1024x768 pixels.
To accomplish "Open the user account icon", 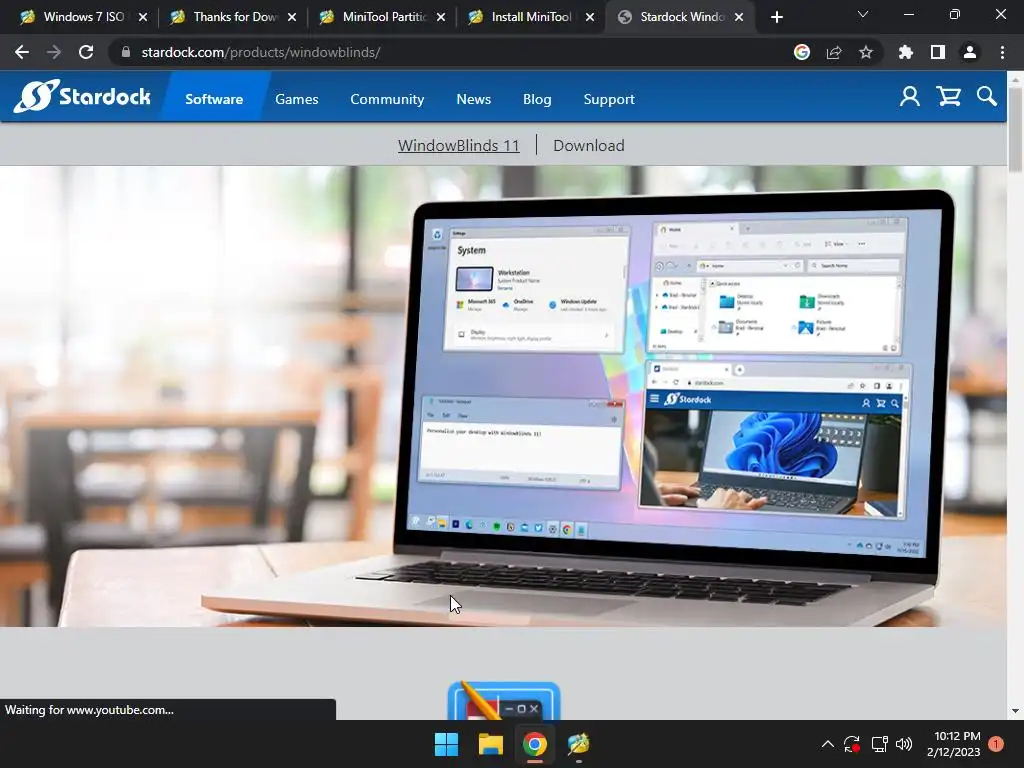I will pos(910,97).
